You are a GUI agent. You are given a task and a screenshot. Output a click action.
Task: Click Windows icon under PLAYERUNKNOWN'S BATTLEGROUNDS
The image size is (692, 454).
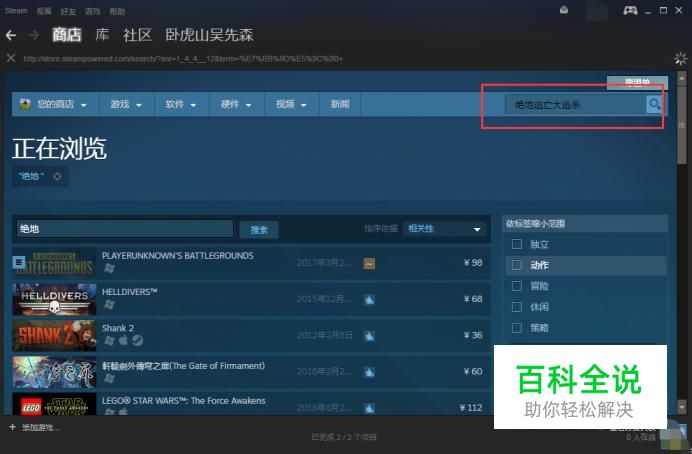pyautogui.click(x=109, y=268)
